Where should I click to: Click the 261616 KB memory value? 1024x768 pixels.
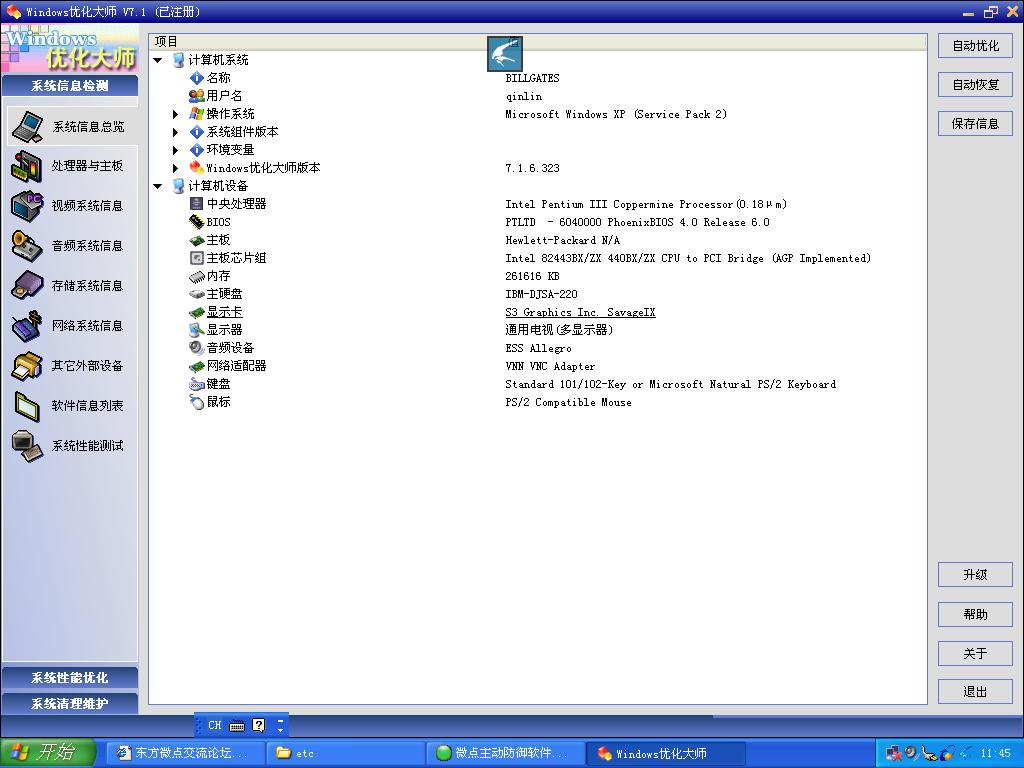point(532,276)
